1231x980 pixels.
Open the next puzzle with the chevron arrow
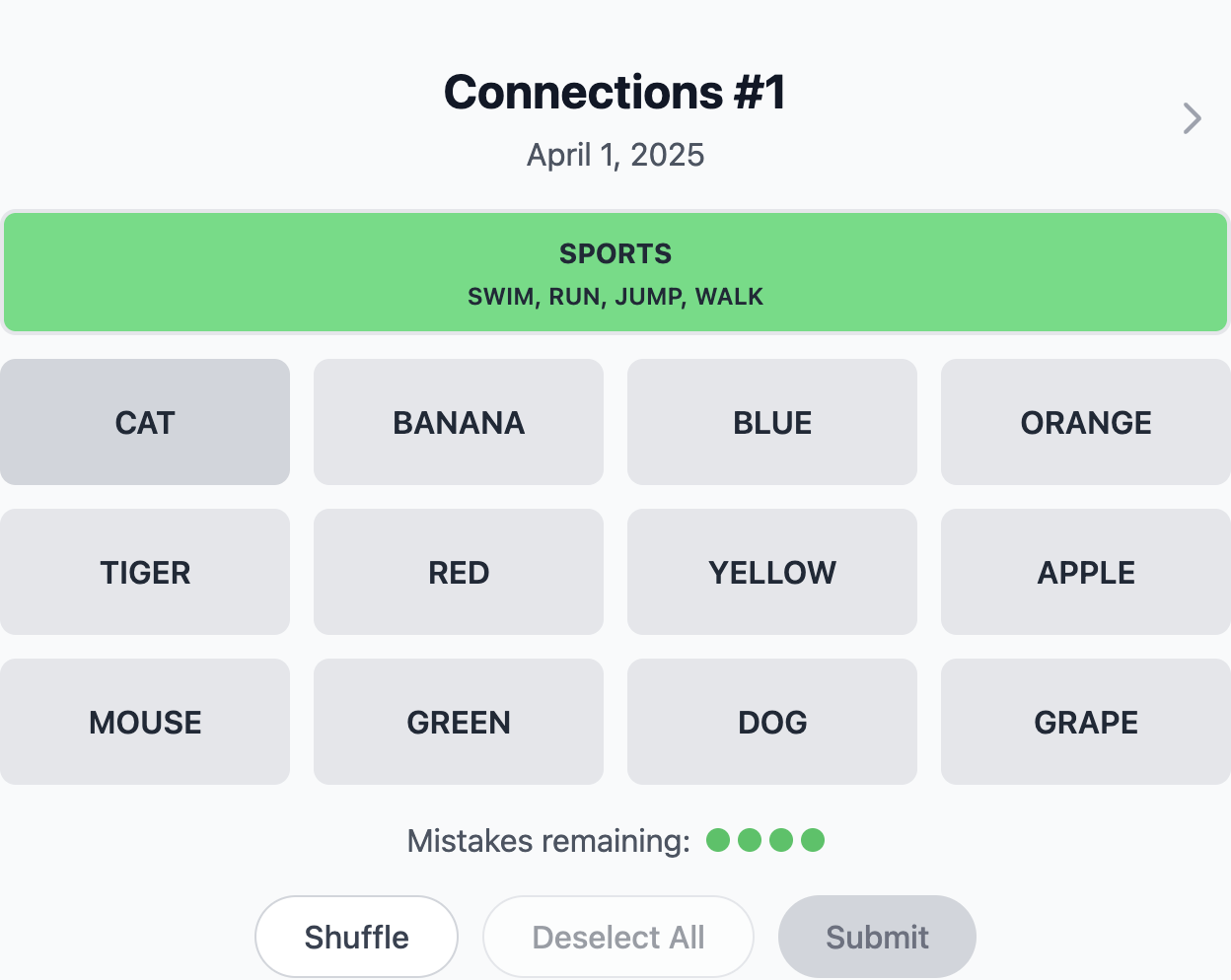coord(1192,118)
